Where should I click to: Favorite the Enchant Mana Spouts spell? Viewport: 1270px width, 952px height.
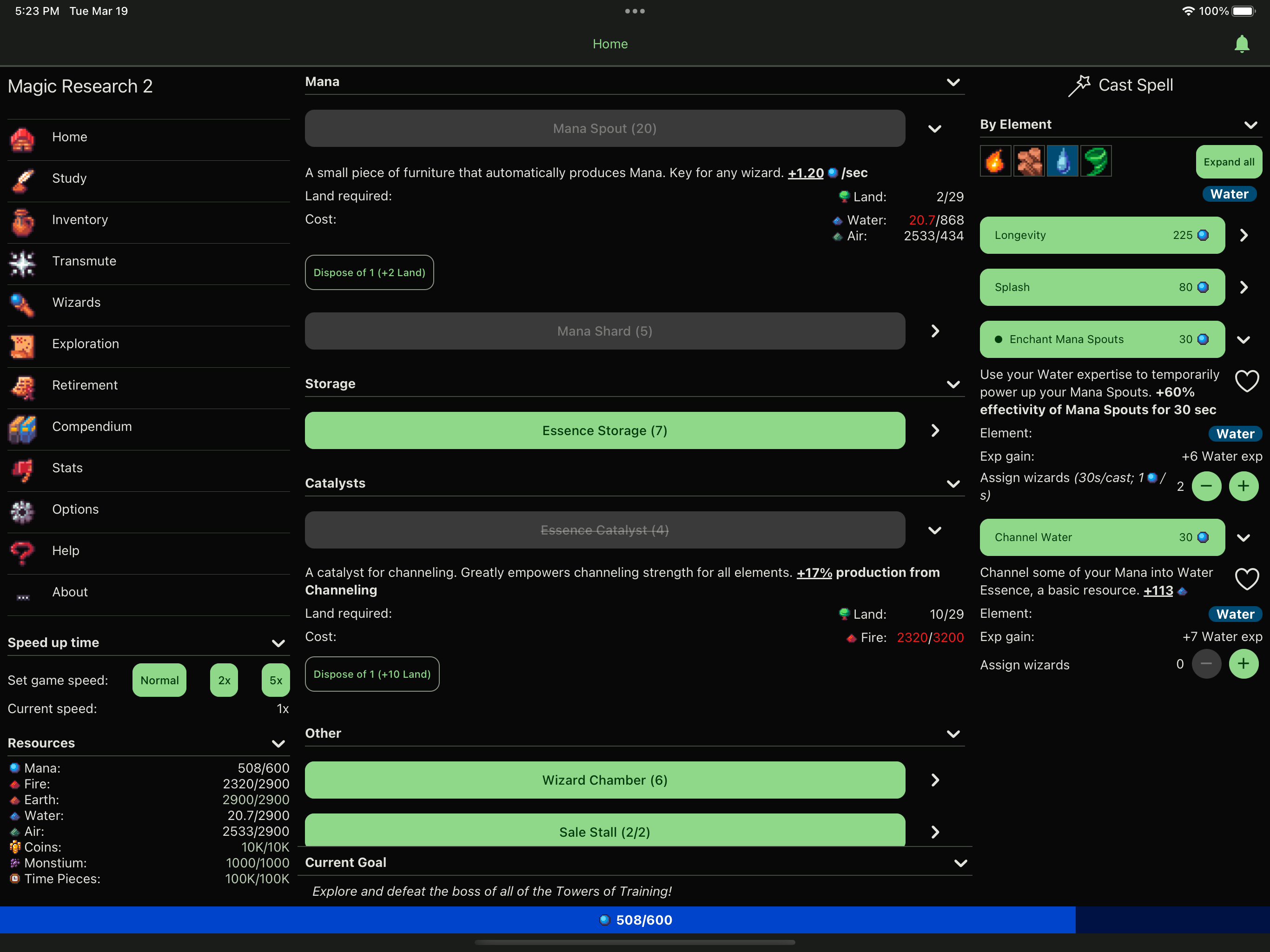[x=1247, y=381]
